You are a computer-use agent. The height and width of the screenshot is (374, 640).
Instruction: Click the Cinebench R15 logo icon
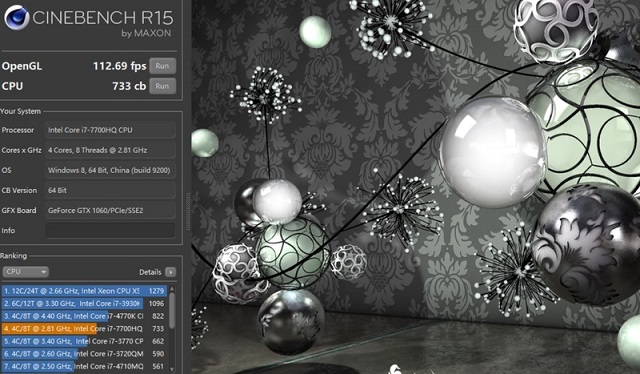click(x=16, y=18)
